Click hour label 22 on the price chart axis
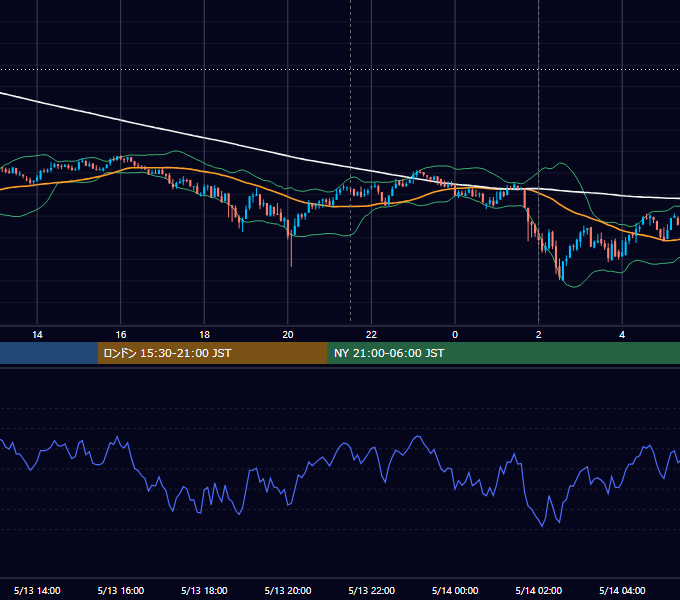 coord(372,335)
